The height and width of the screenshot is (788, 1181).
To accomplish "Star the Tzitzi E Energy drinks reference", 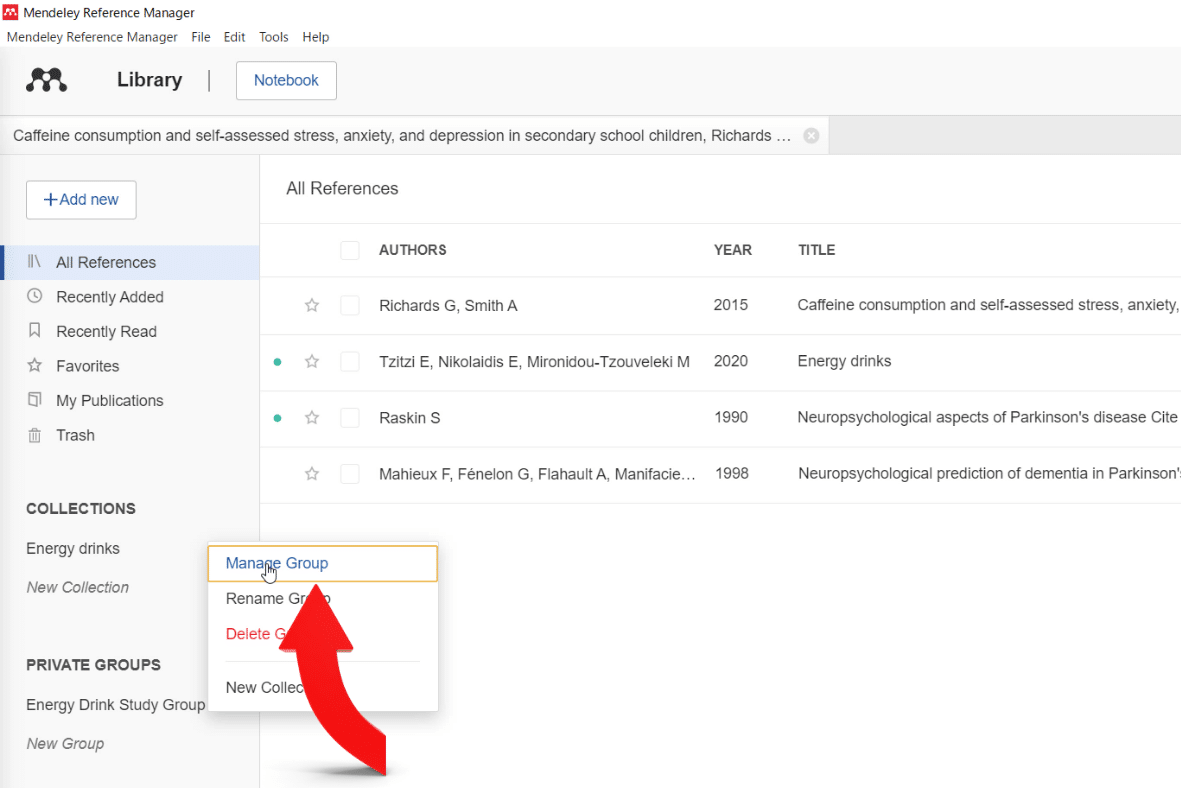I will [312, 362].
